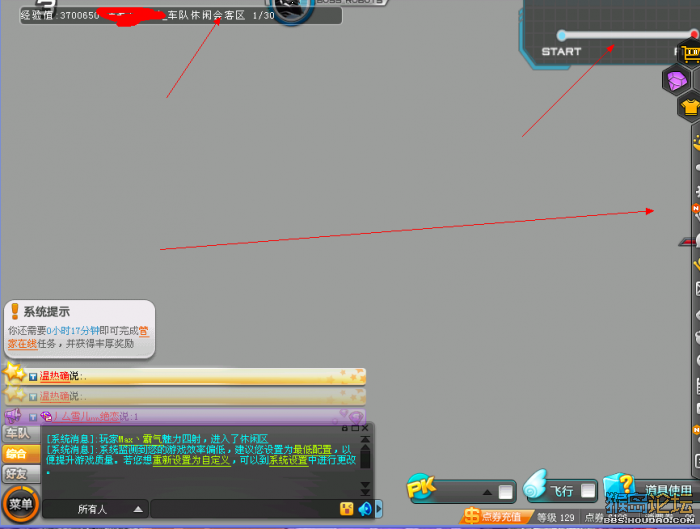This screenshot has height=529, width=700.
Task: Click the white race progress track line
Action: click(x=628, y=35)
